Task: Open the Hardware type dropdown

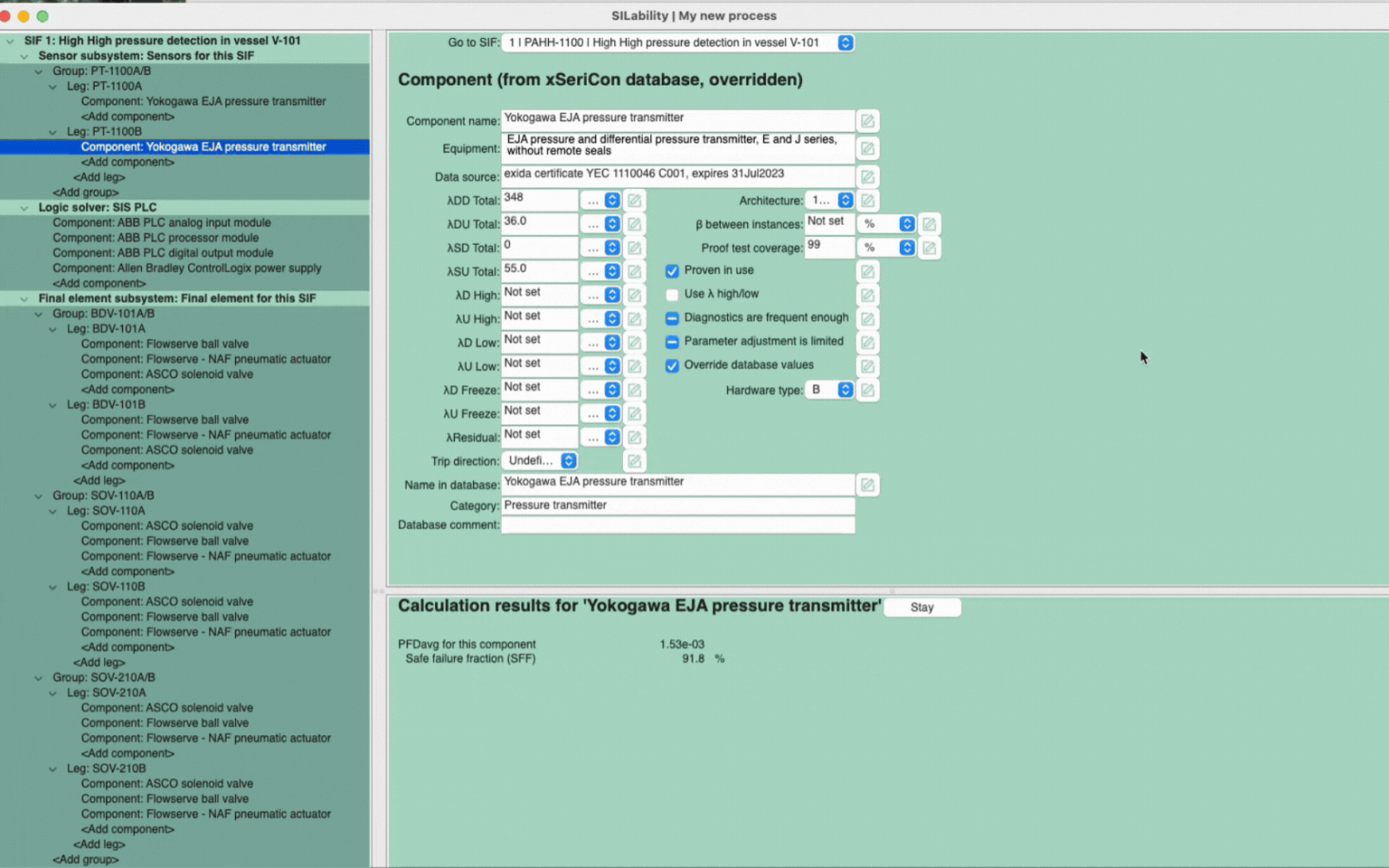Action: tap(831, 390)
